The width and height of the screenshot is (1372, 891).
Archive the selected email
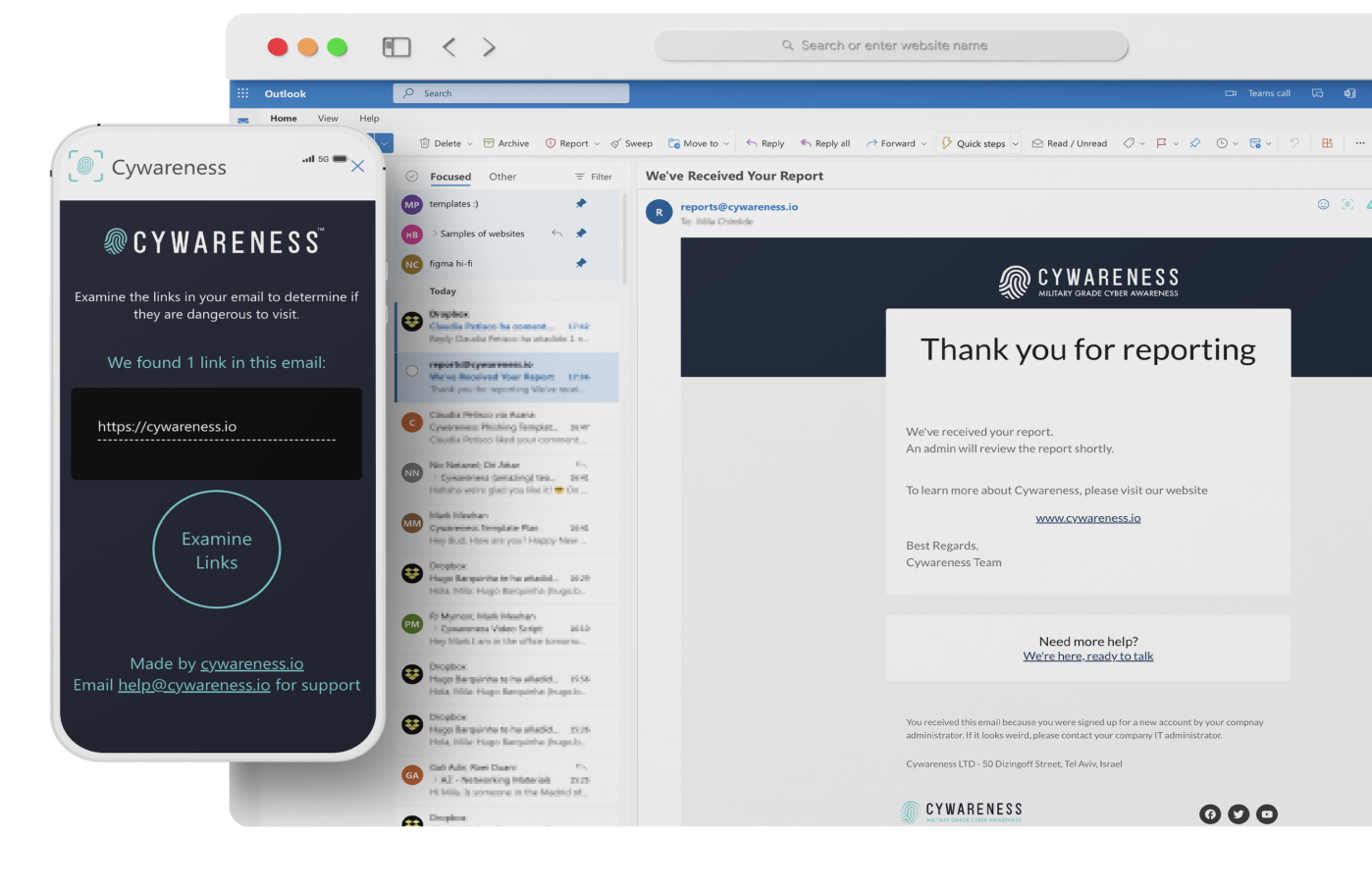pyautogui.click(x=506, y=143)
